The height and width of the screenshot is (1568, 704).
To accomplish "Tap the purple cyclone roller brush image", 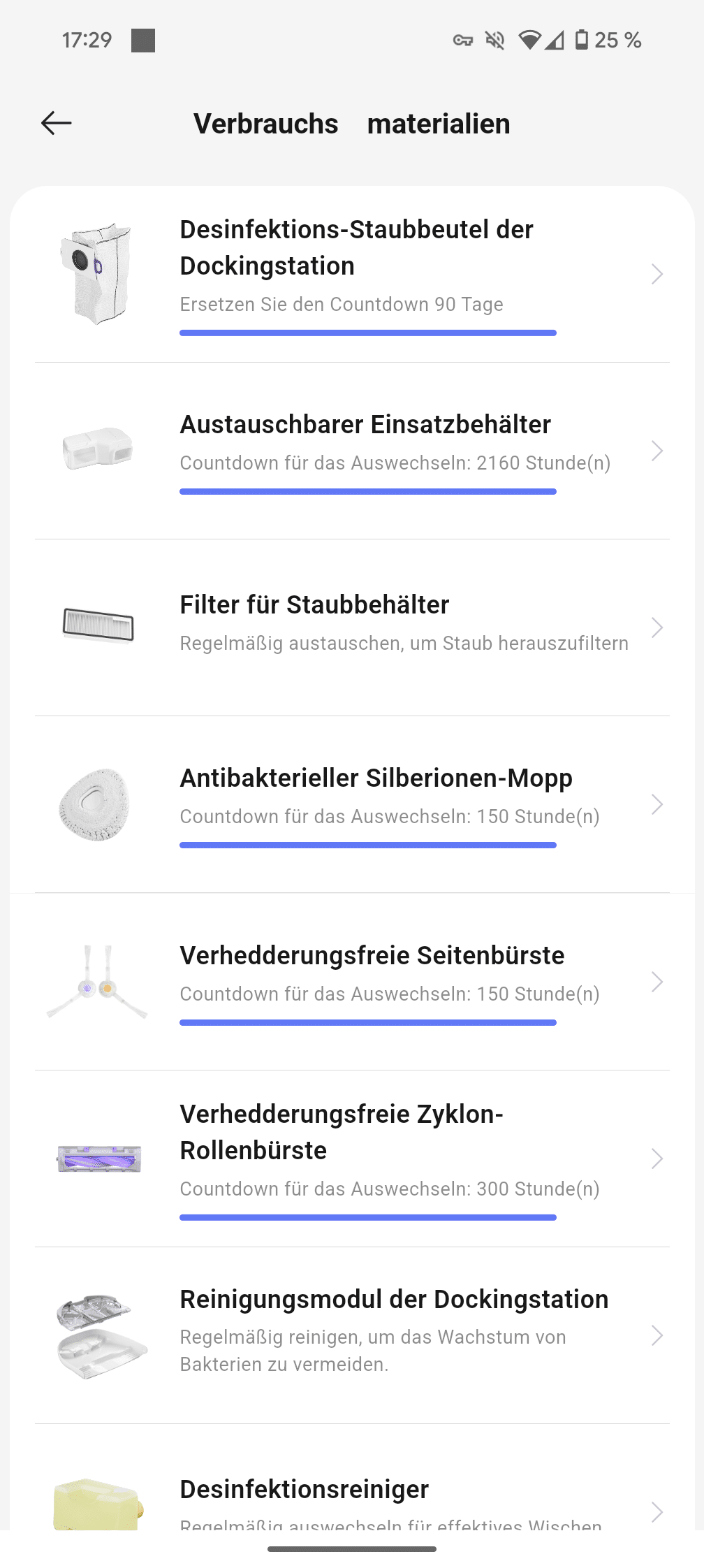I will [x=99, y=1159].
